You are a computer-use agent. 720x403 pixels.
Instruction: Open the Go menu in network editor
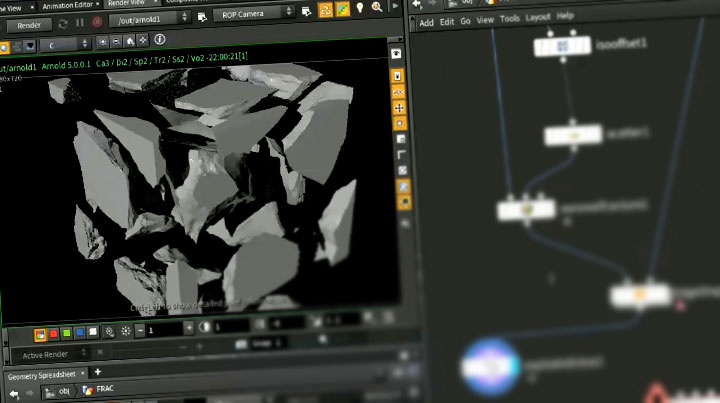pos(465,21)
